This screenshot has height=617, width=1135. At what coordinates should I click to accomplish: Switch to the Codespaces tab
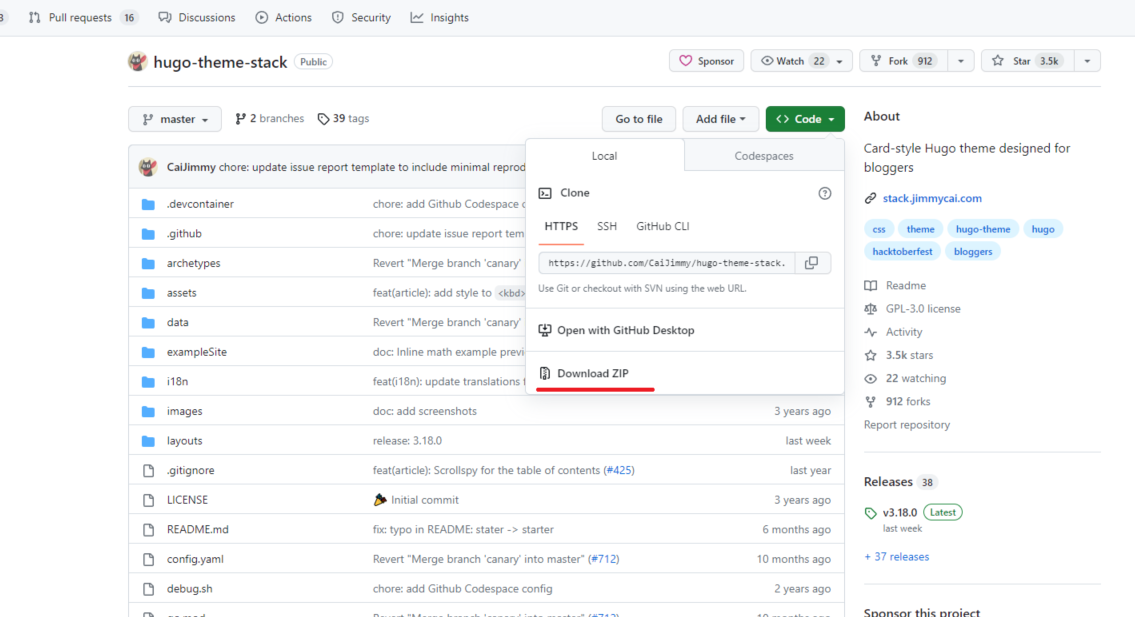(764, 156)
